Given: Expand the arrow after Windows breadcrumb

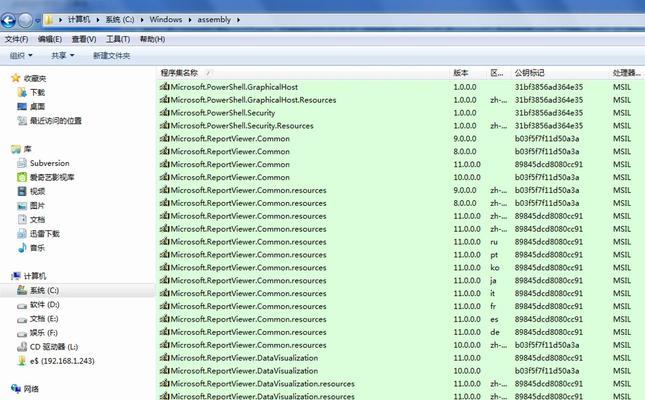Looking at the screenshot, I should (190, 20).
